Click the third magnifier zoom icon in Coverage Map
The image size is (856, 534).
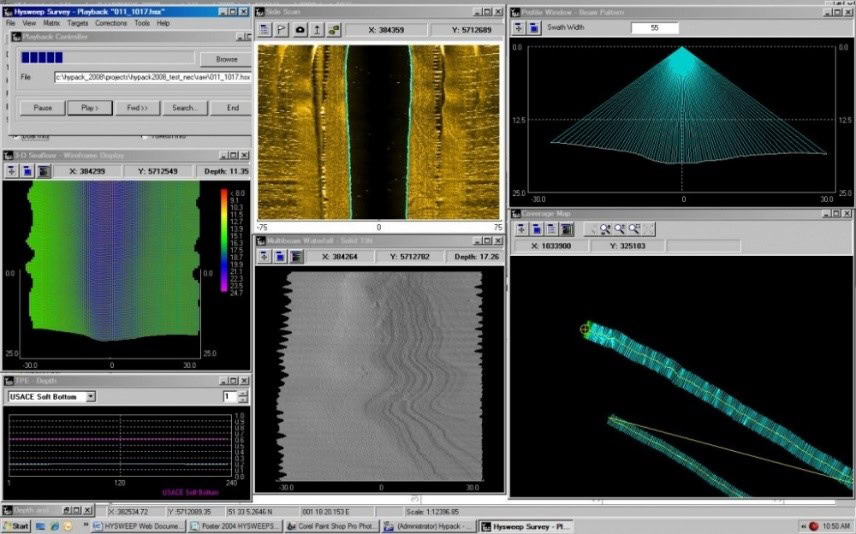click(634, 229)
